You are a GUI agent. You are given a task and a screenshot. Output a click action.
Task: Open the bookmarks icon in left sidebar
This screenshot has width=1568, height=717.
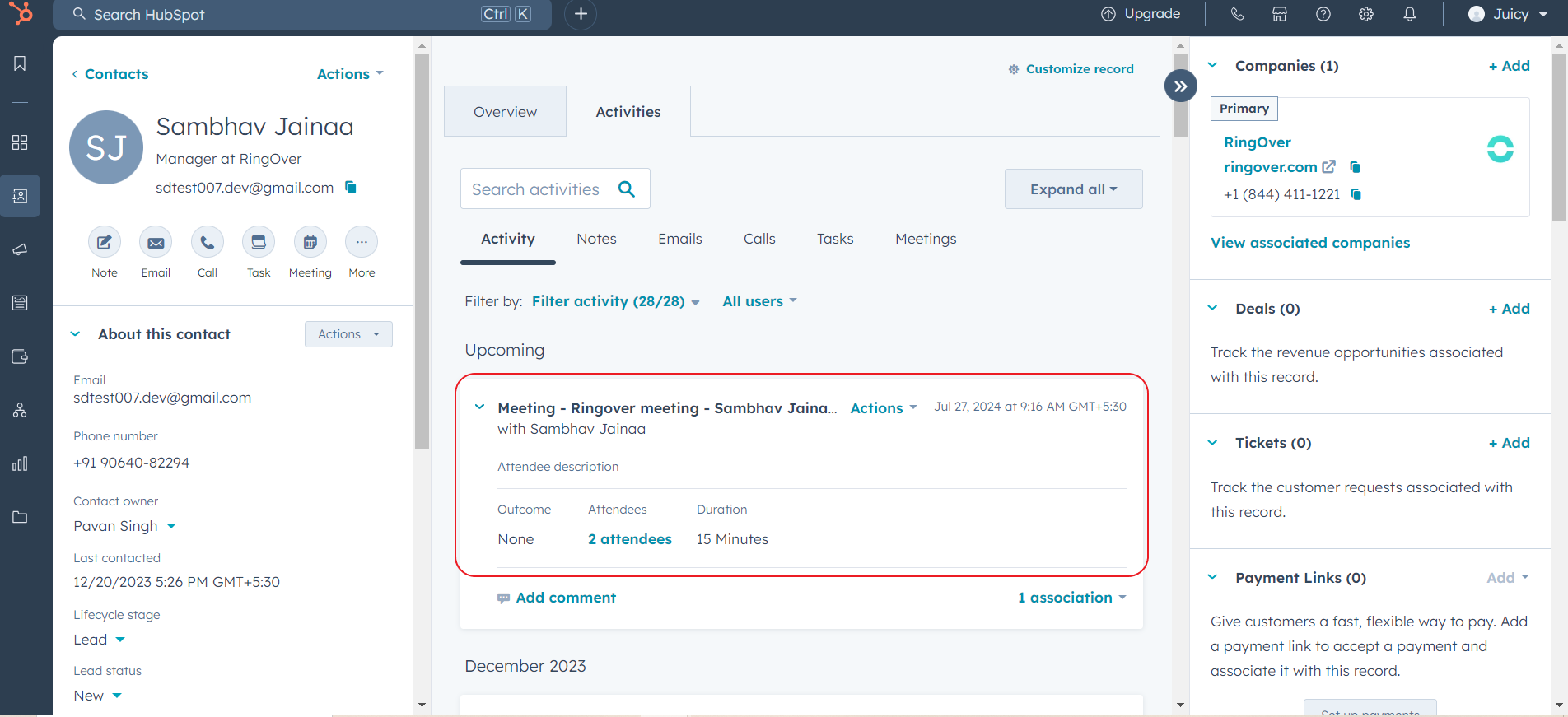(x=20, y=63)
